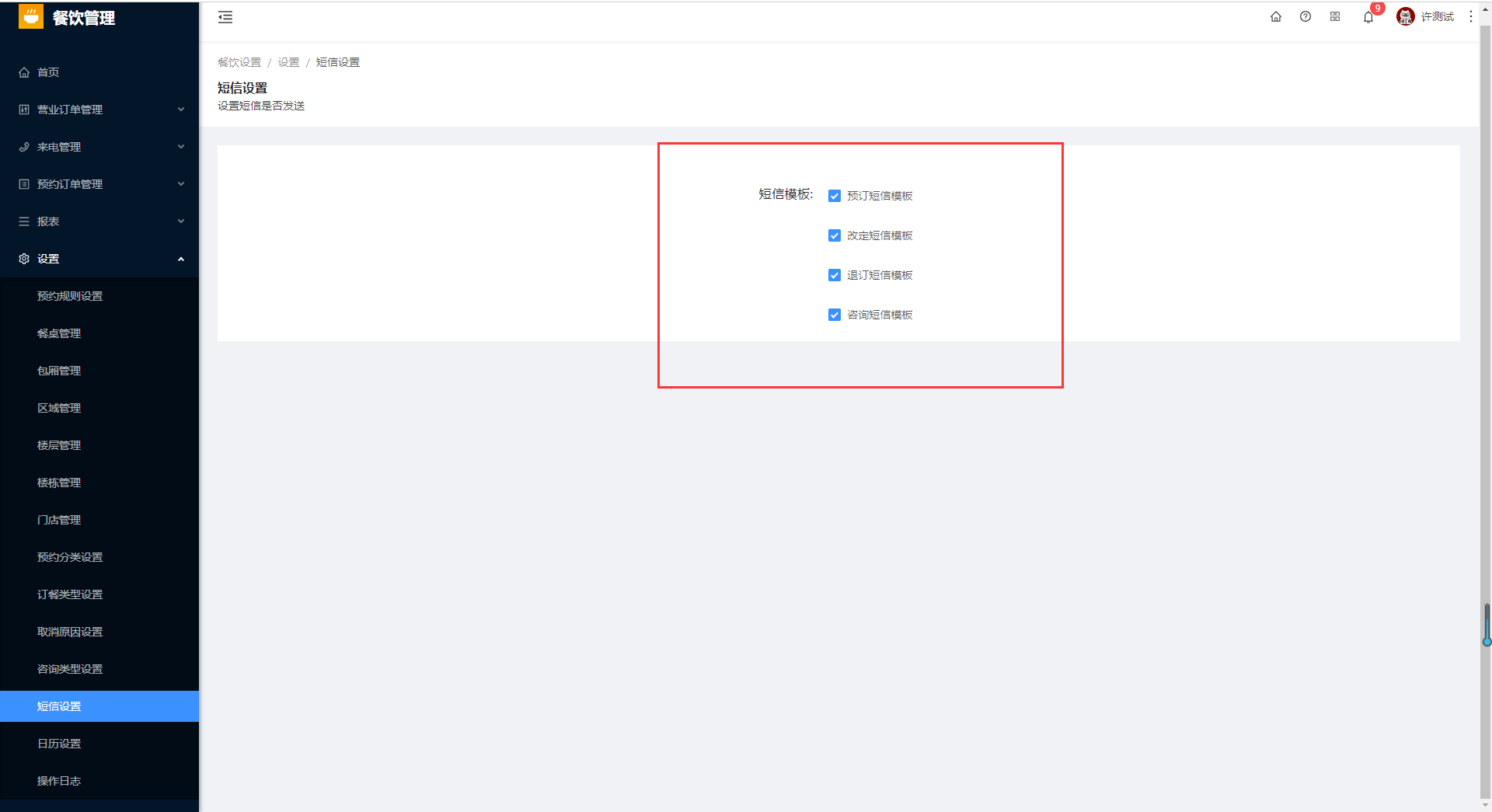Viewport: 1492px width, 812px height.
Task: Collapse the 设置 sidebar section
Action: 99,259
